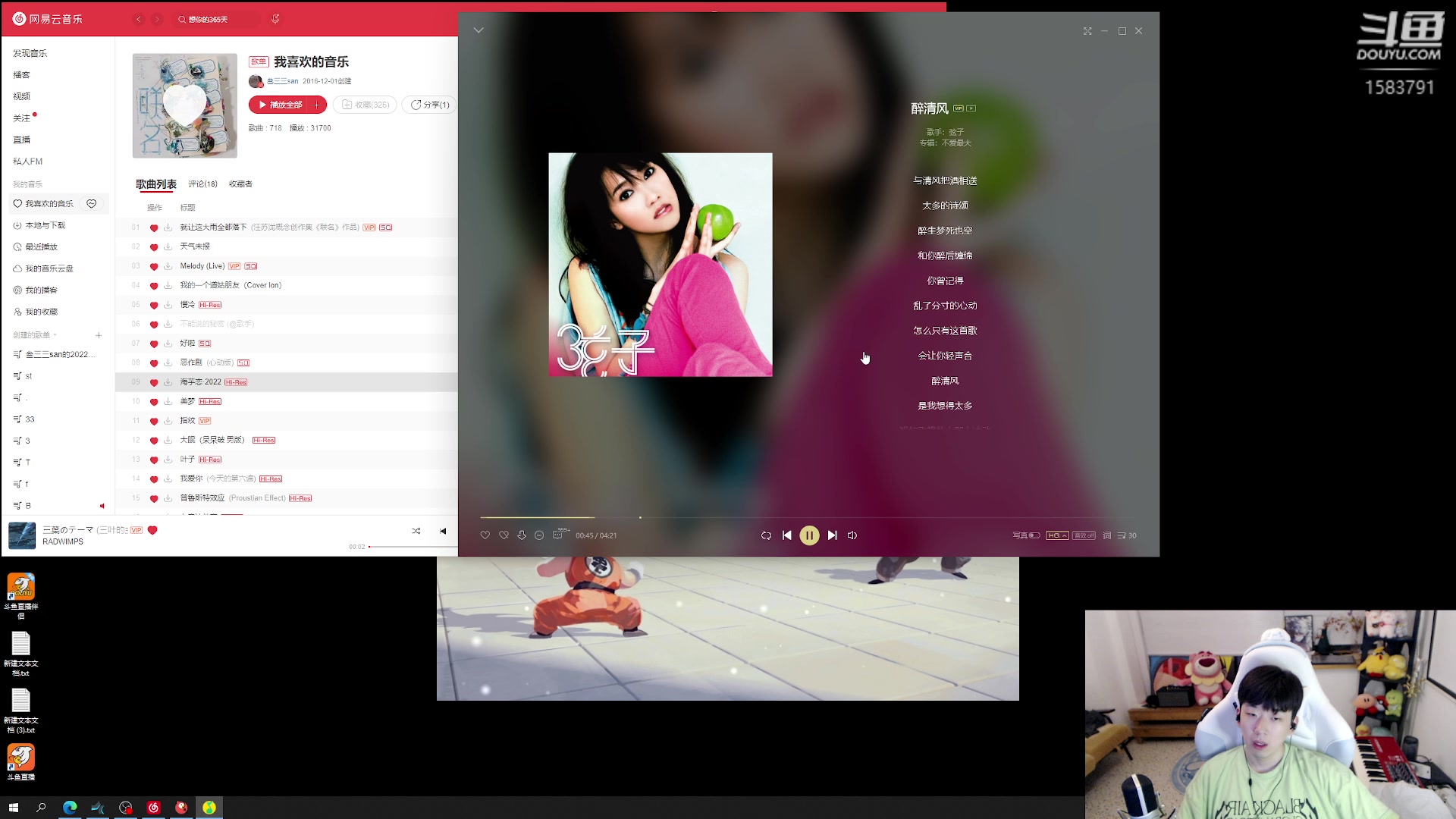Toggle loop playback mode icon

766,535
